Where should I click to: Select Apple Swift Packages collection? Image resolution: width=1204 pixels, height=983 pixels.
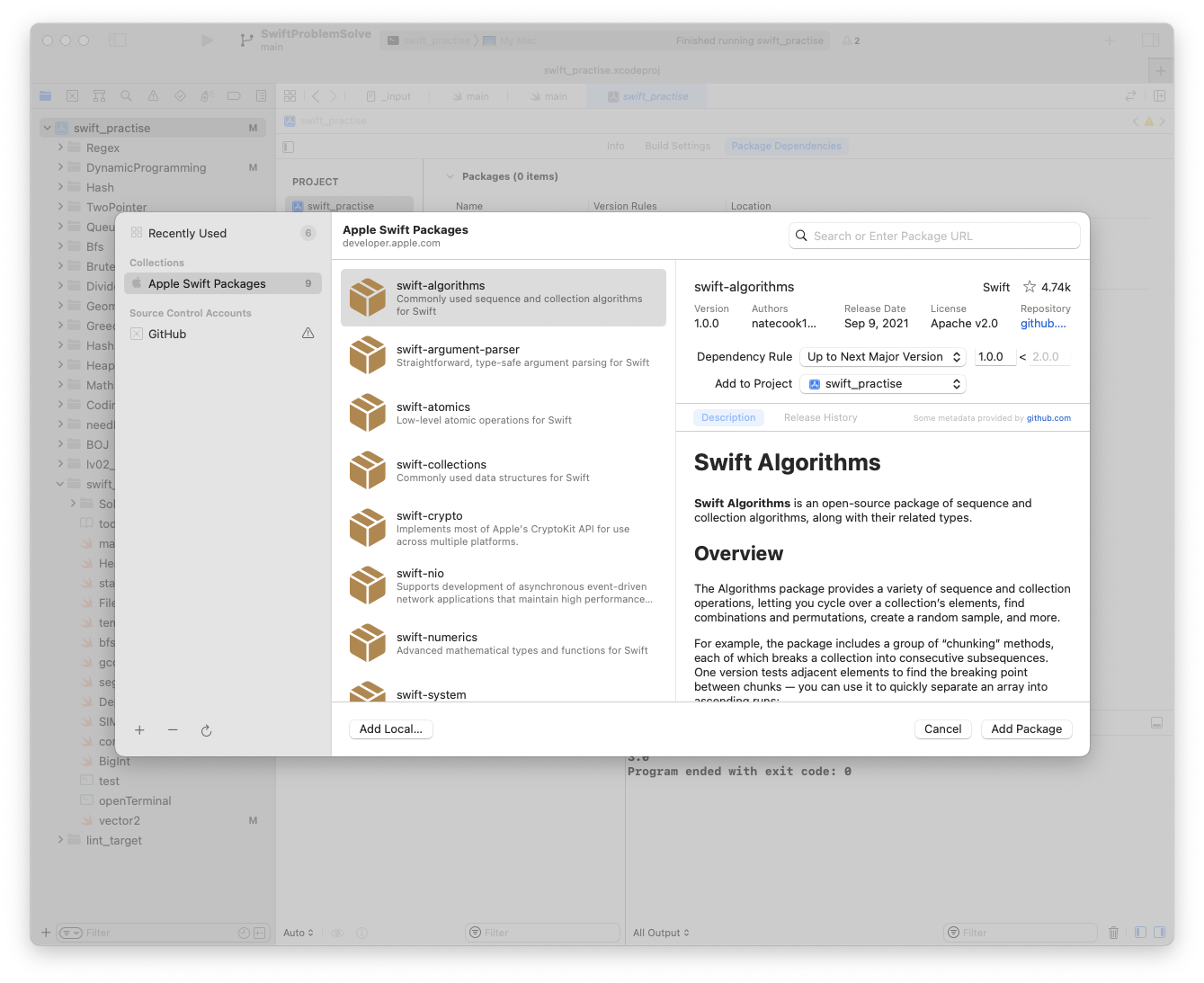[x=222, y=283]
